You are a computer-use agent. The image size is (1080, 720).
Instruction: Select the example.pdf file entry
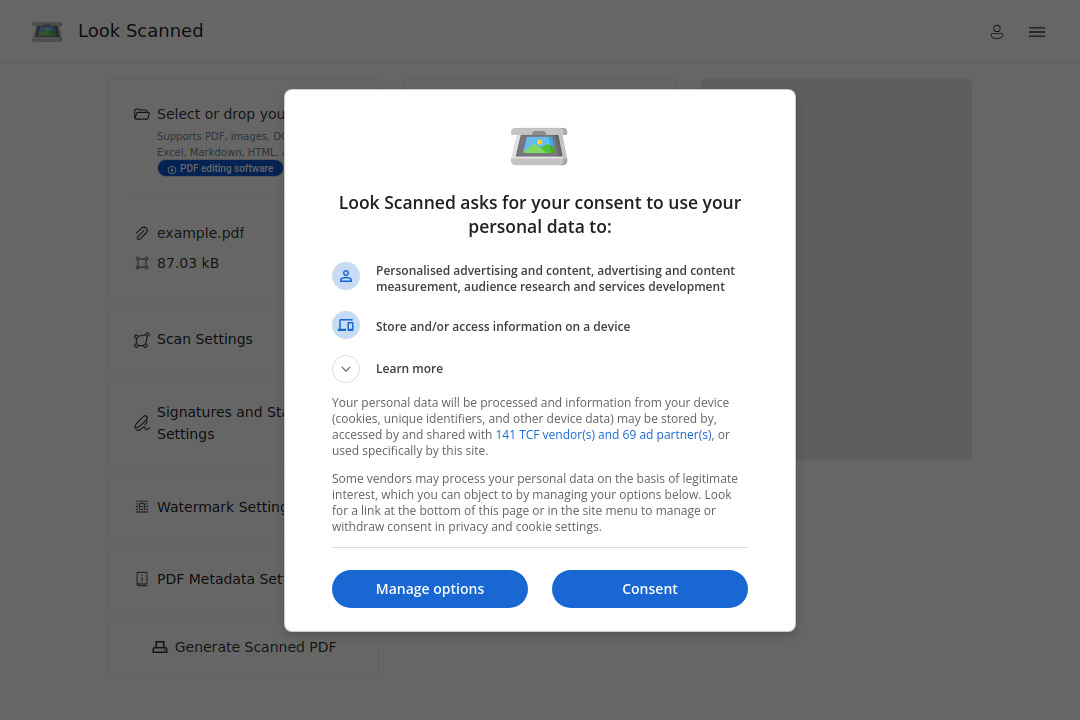(200, 232)
